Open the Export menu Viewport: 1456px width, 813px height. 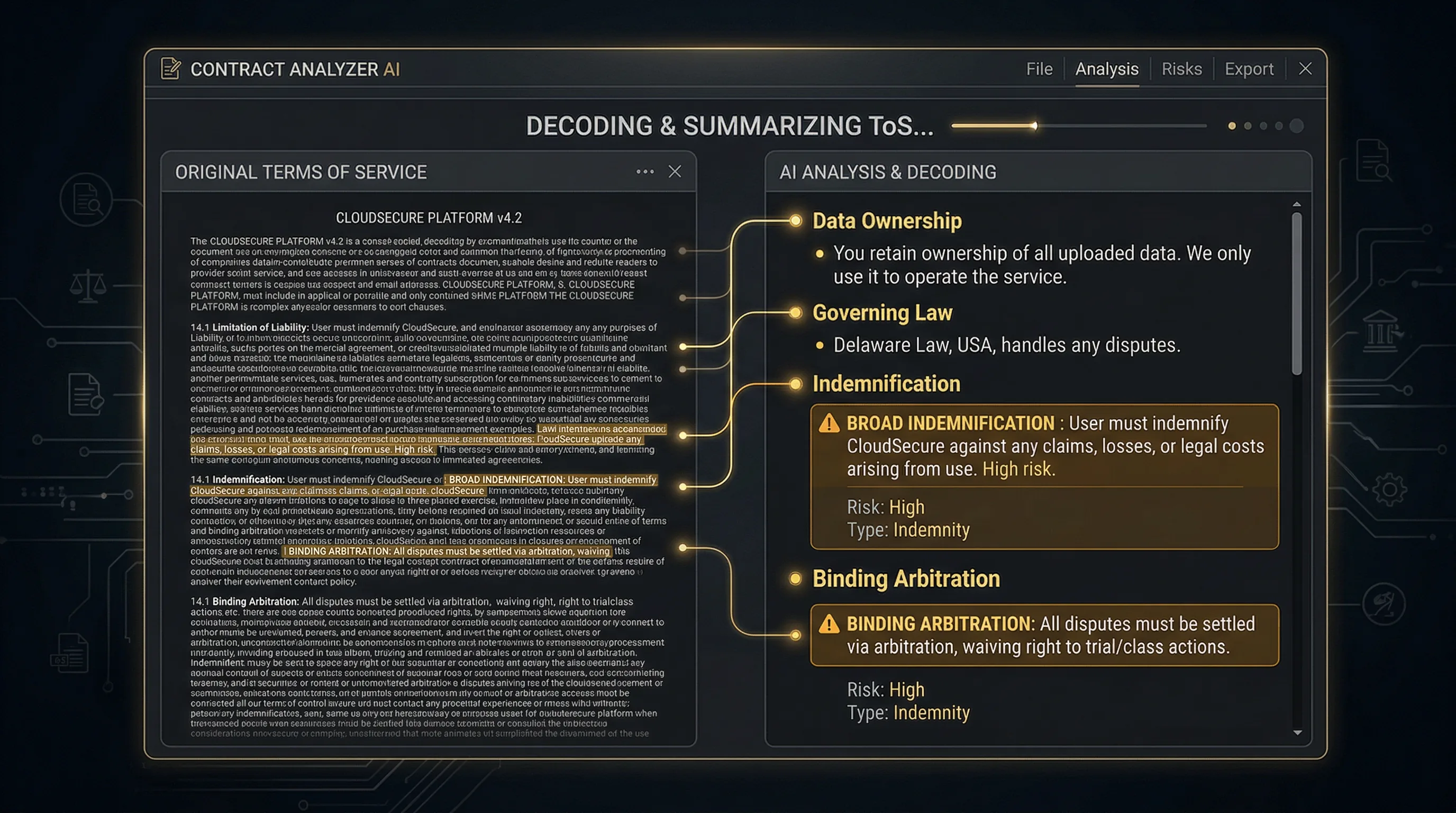pos(1249,69)
